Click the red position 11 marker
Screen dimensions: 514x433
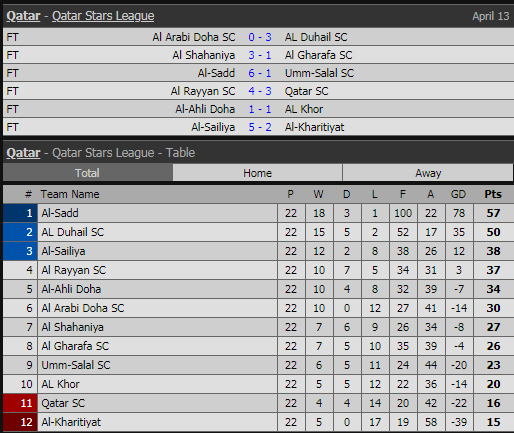pos(20,403)
